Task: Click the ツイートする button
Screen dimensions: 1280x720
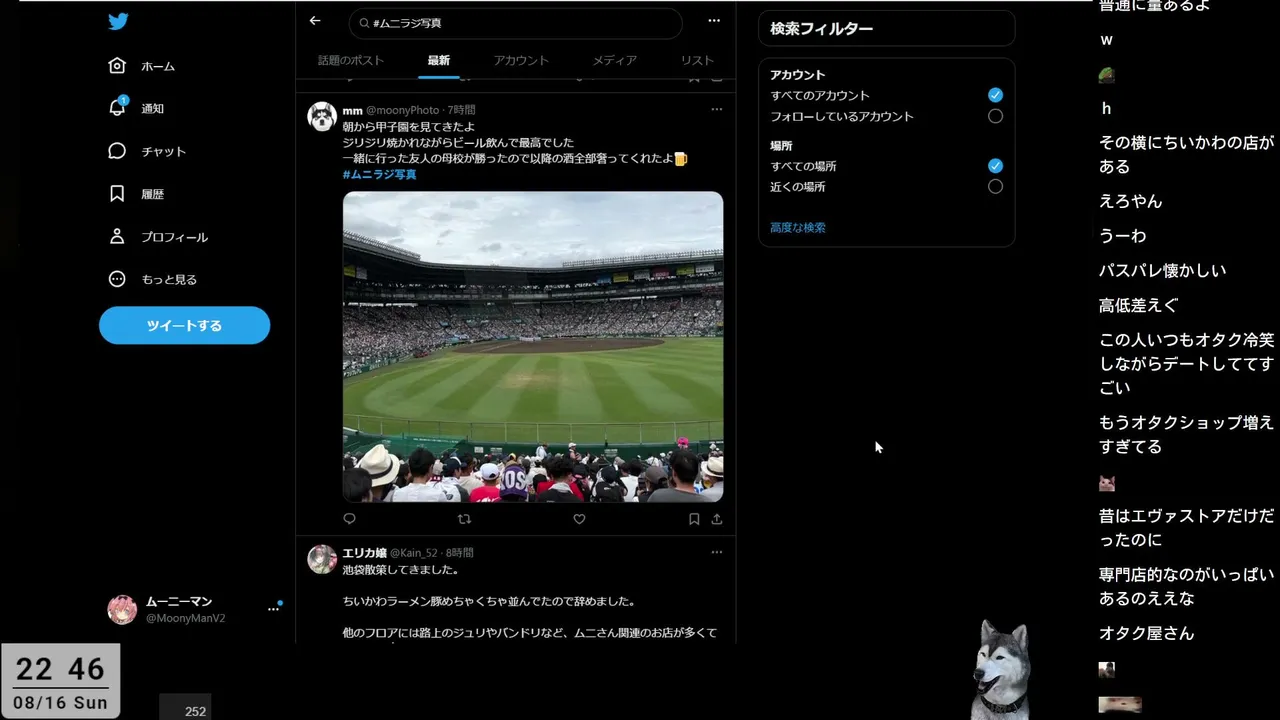Action: [x=184, y=325]
